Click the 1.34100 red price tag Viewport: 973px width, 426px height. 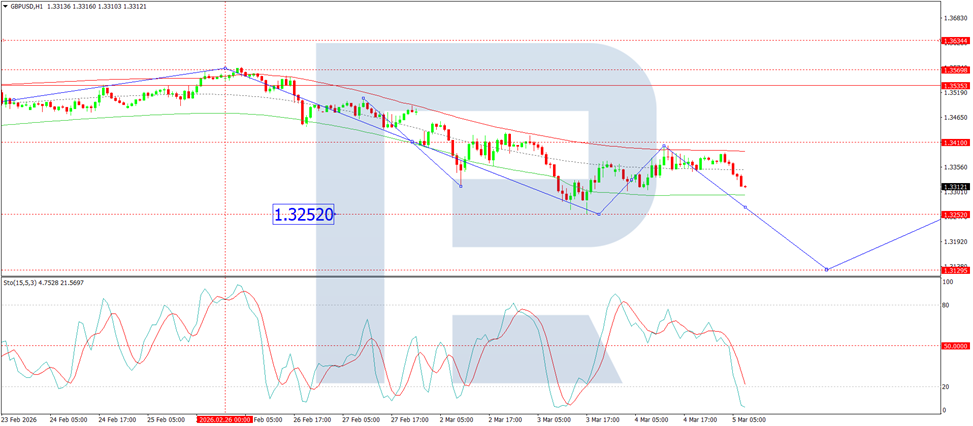[956, 143]
